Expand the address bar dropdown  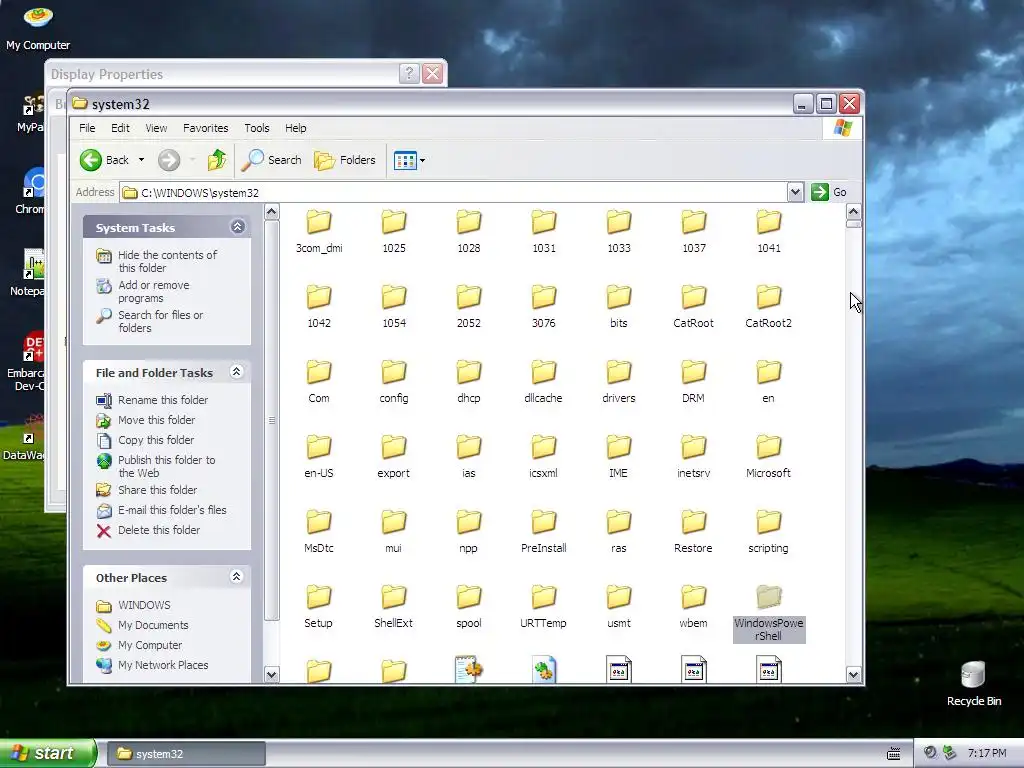tap(795, 192)
